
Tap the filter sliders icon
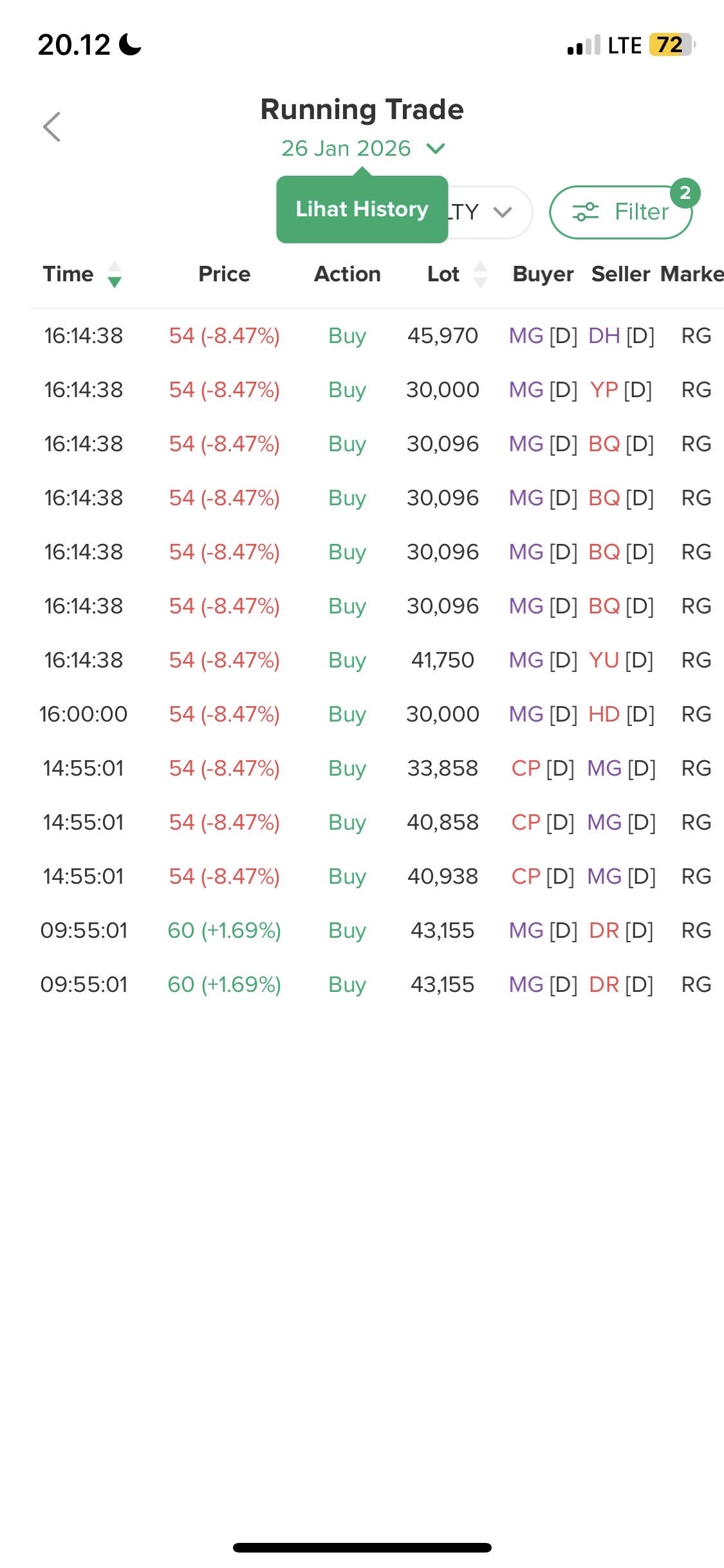[585, 212]
